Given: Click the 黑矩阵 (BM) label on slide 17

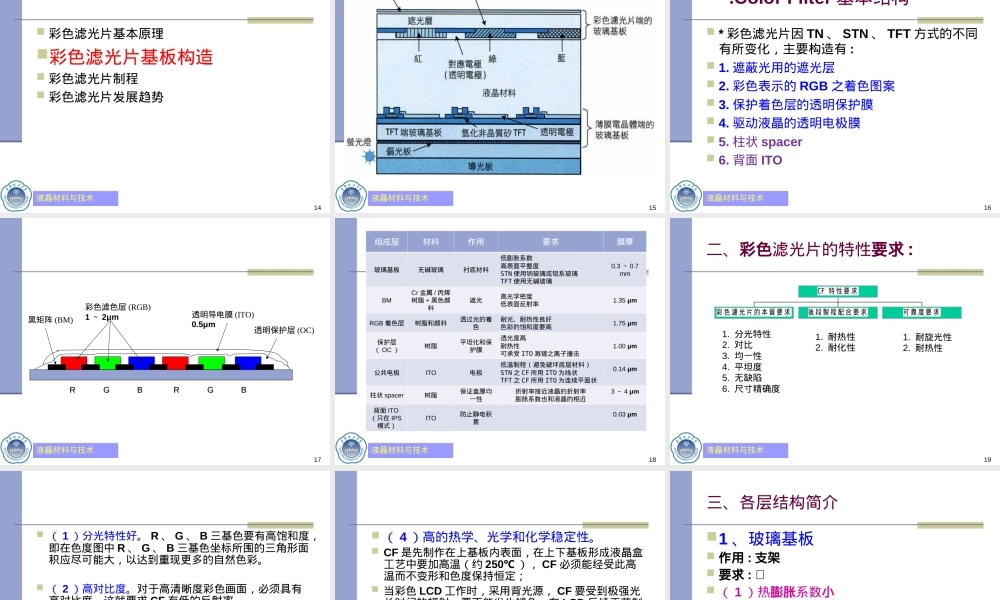Looking at the screenshot, I should click(x=50, y=319).
